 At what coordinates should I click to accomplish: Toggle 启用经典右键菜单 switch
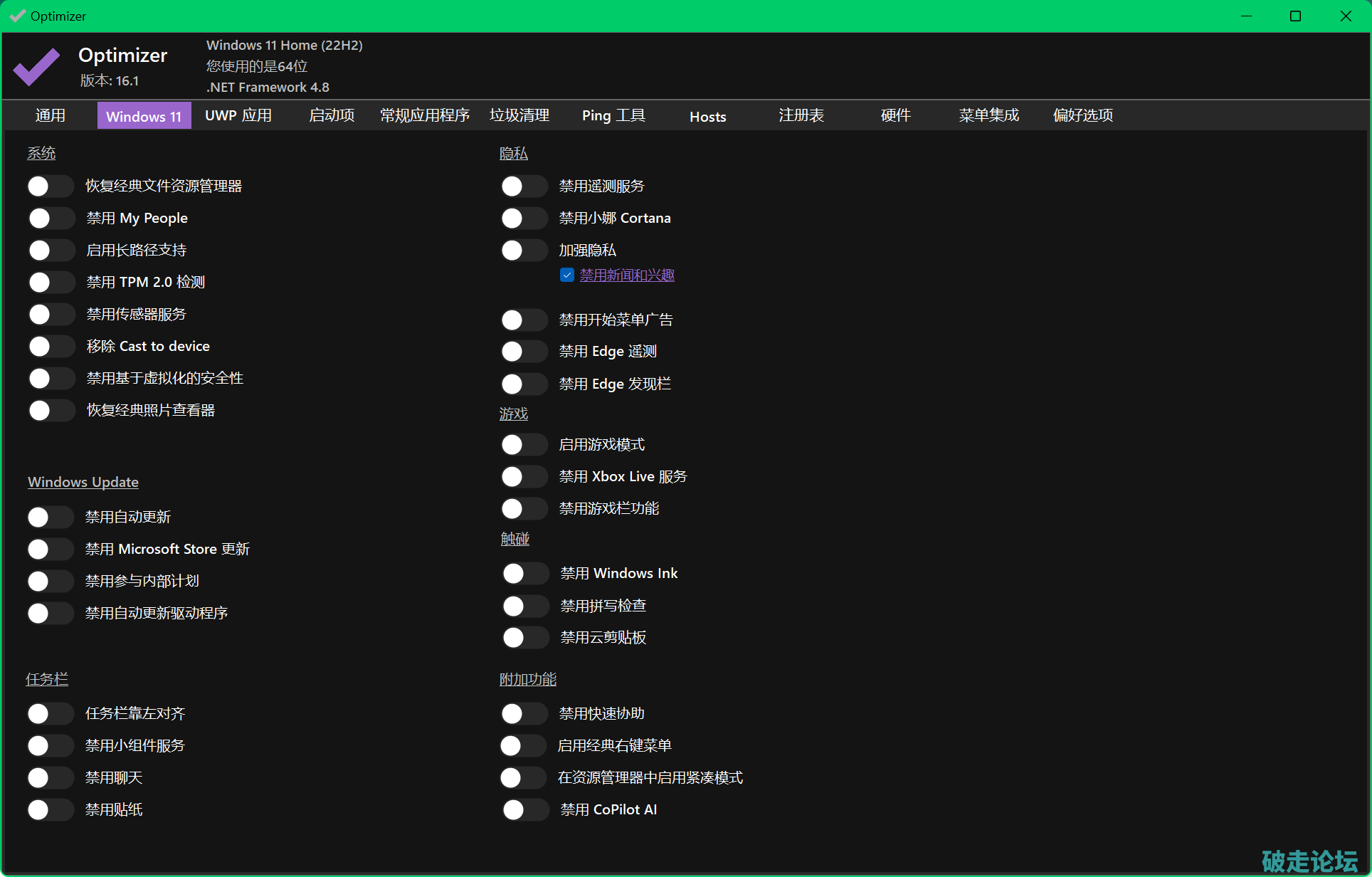click(x=524, y=746)
